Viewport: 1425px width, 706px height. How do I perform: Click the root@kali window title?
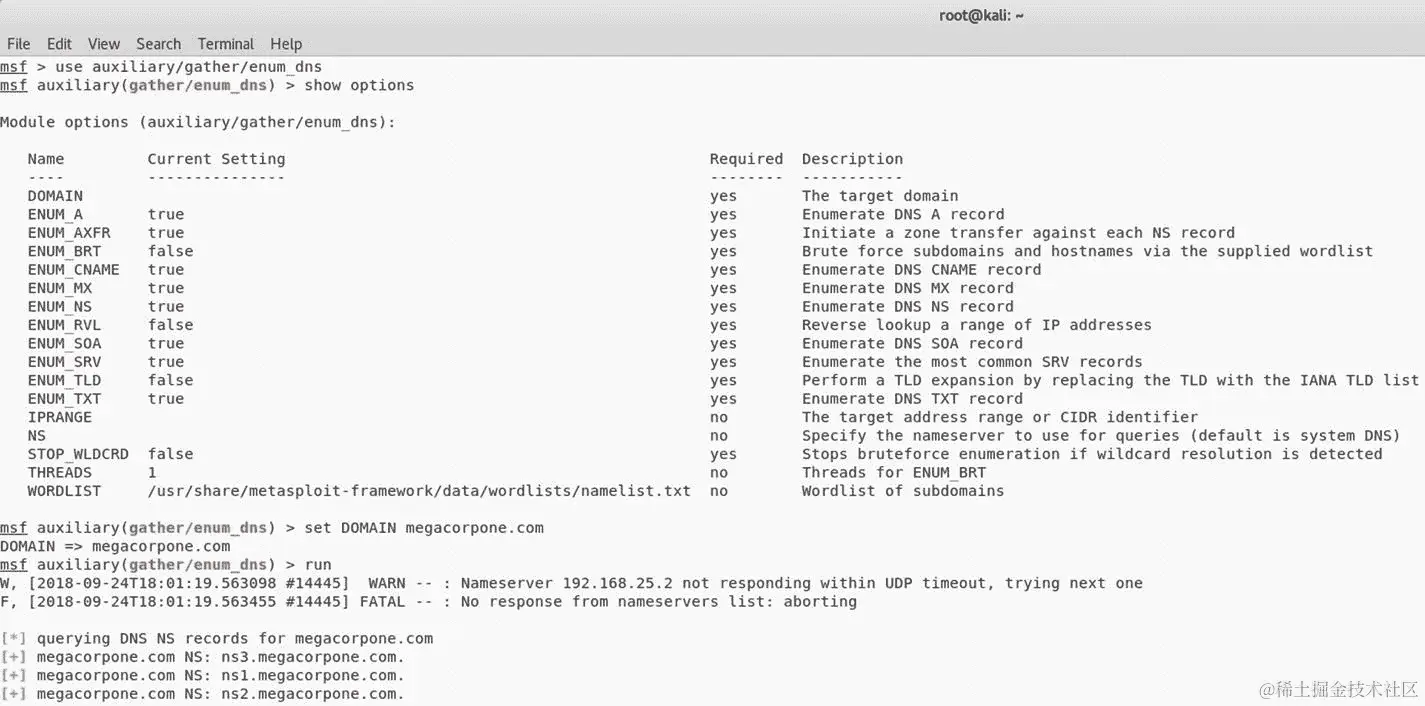click(x=982, y=15)
